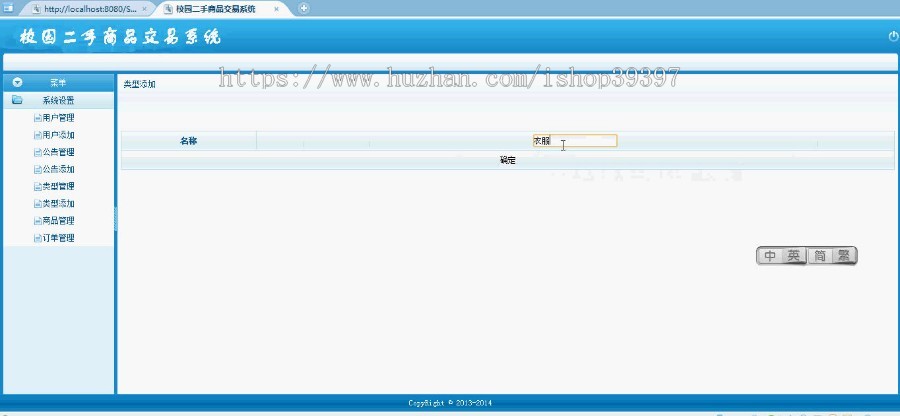
Task: Click the browser window icon at top-left
Action: 8,7
